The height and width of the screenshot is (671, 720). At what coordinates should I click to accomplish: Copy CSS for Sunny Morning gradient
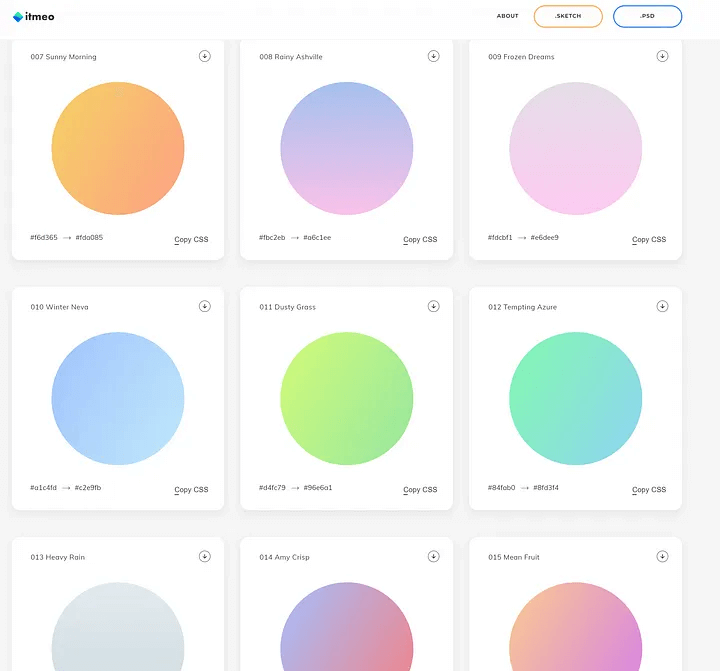pyautogui.click(x=191, y=240)
